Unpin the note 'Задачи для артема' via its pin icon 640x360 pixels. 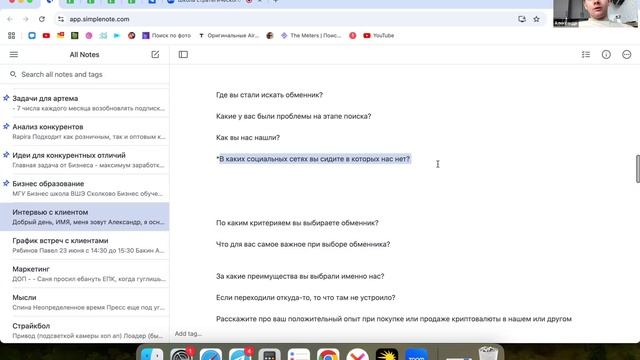pyautogui.click(x=6, y=98)
